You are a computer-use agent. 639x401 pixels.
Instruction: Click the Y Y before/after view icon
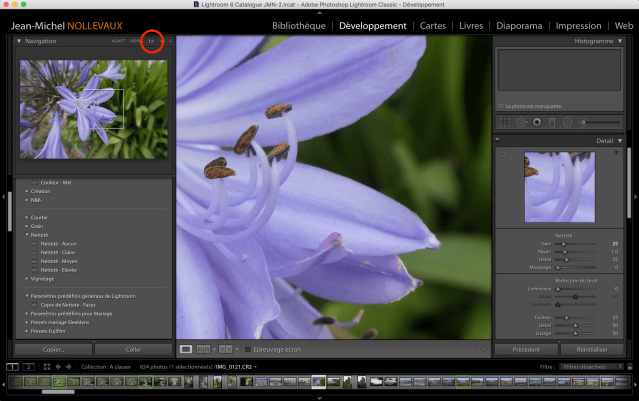pyautogui.click(x=225, y=349)
